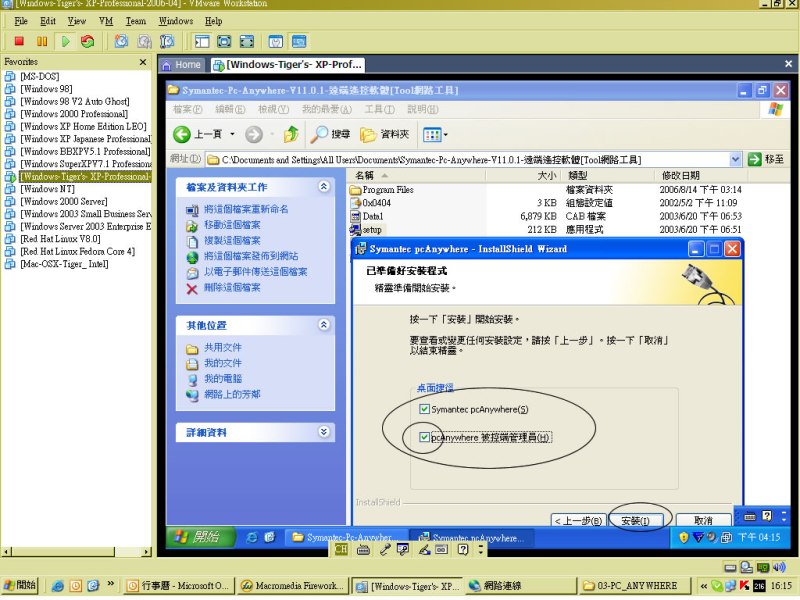Open 我的電腦 under 其他位置
Screen dimensions: 800x600
coord(223,379)
